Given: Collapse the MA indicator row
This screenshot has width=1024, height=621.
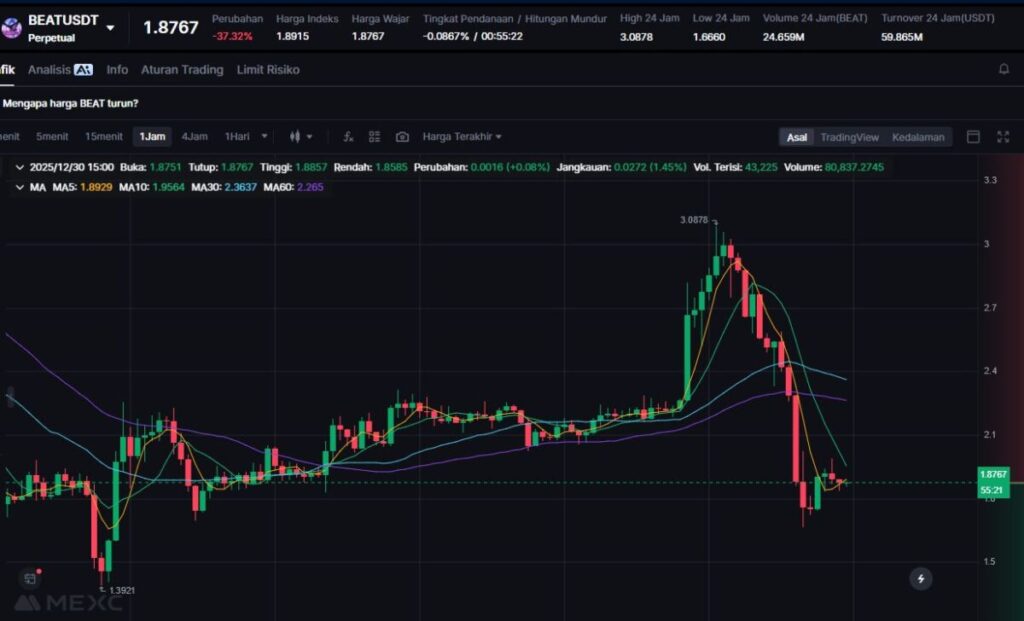Looking at the screenshot, I should click(22, 187).
